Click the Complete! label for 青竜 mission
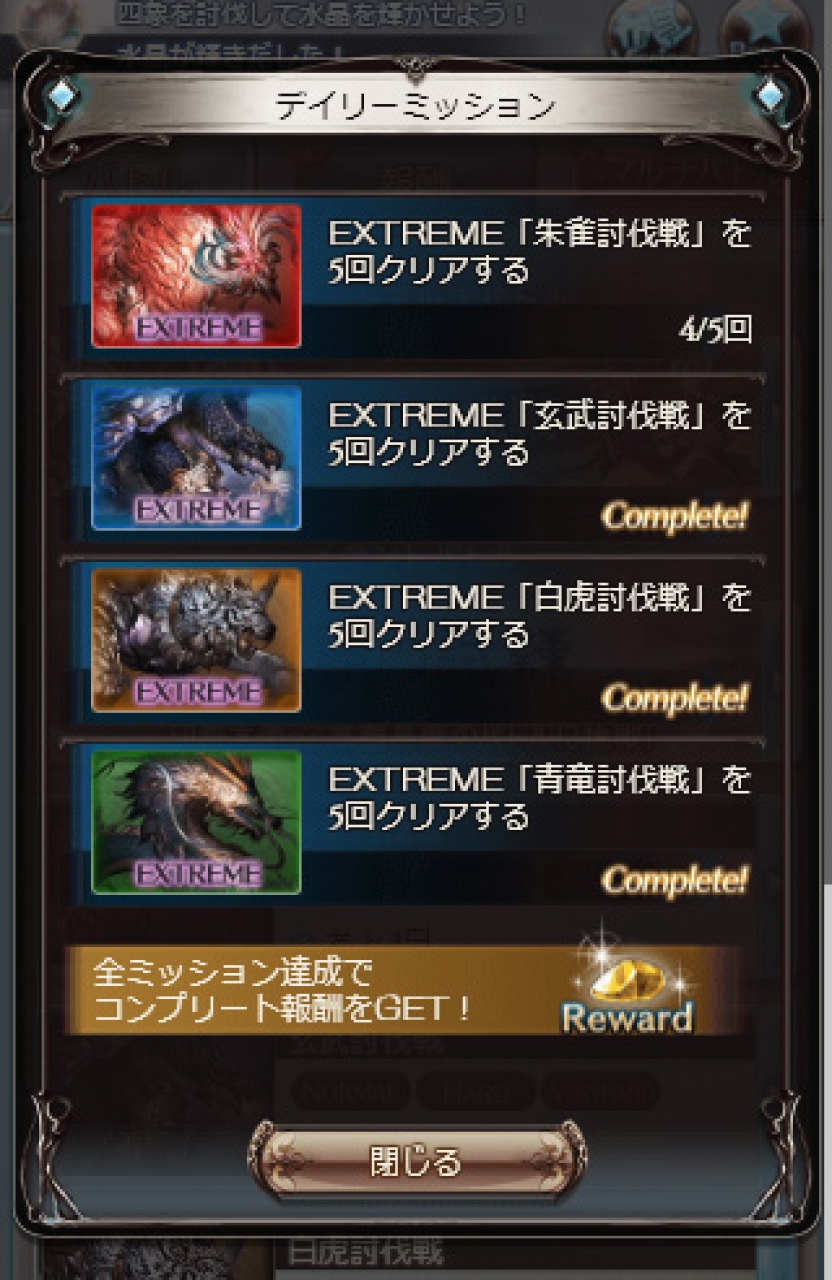The height and width of the screenshot is (1280, 832). pos(675,880)
